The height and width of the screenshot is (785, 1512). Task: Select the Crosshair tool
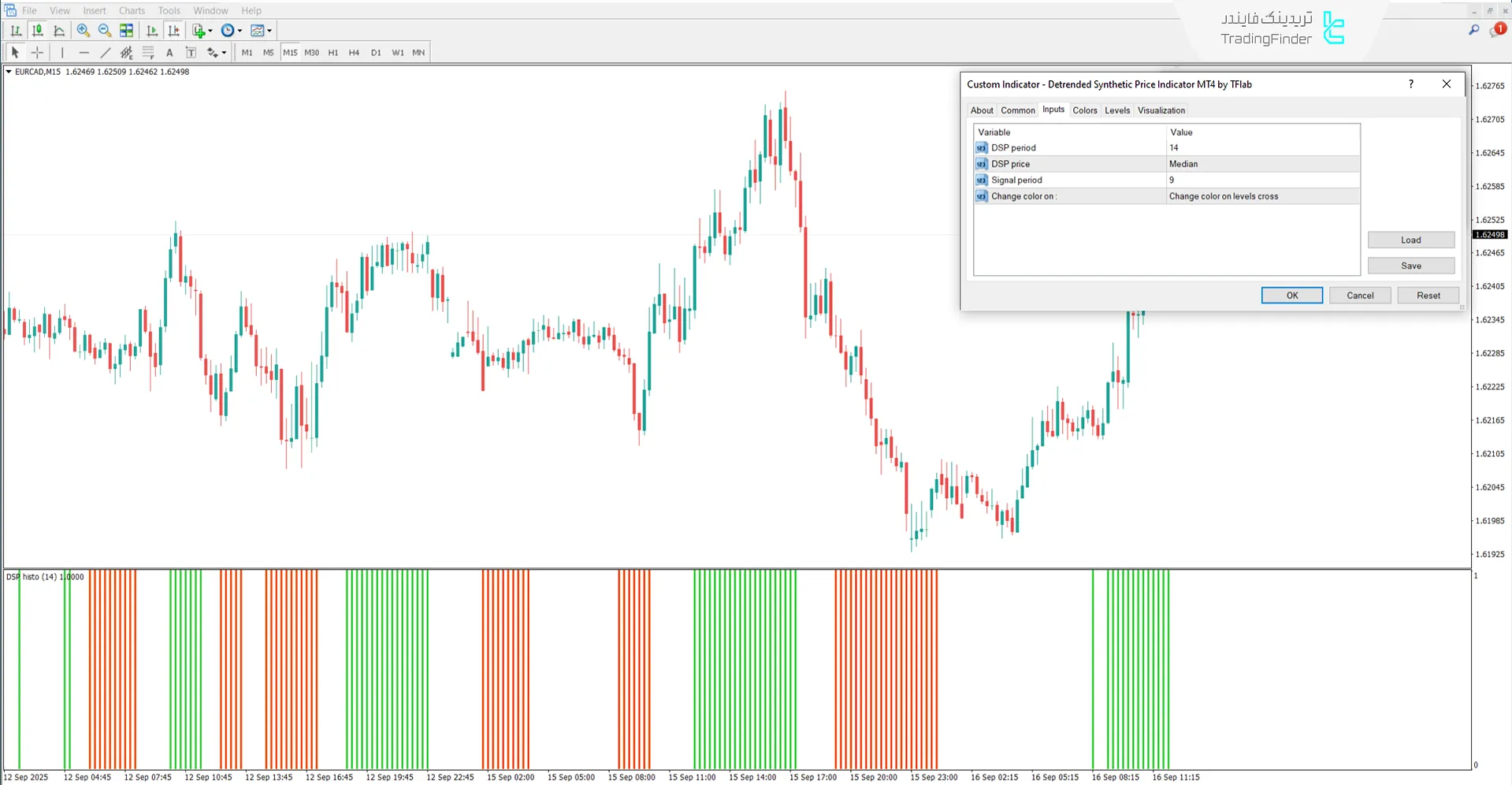coord(37,52)
